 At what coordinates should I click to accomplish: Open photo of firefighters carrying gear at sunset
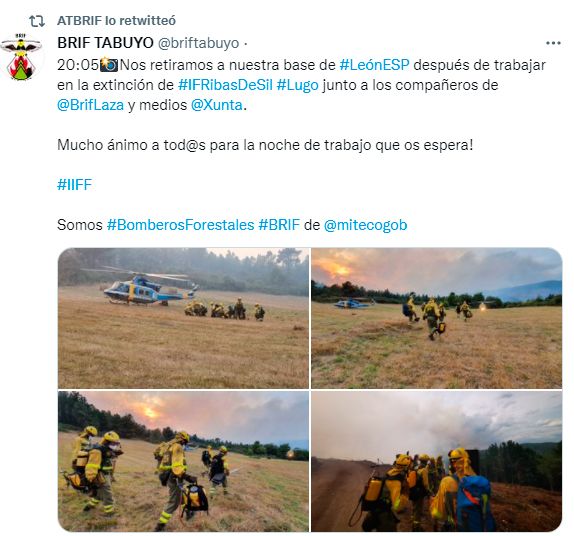pos(183,461)
